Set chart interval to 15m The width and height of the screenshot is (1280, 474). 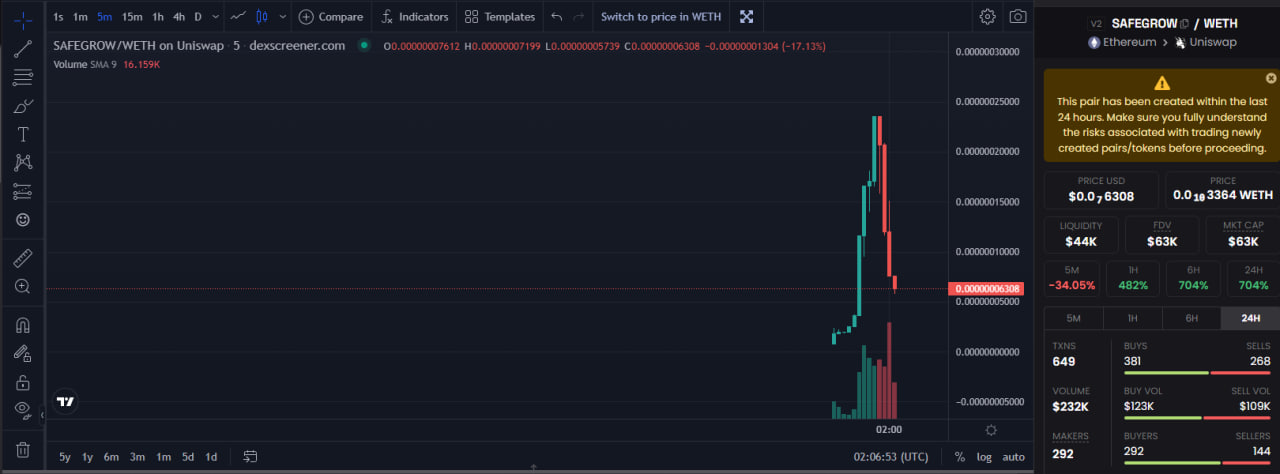coord(132,16)
